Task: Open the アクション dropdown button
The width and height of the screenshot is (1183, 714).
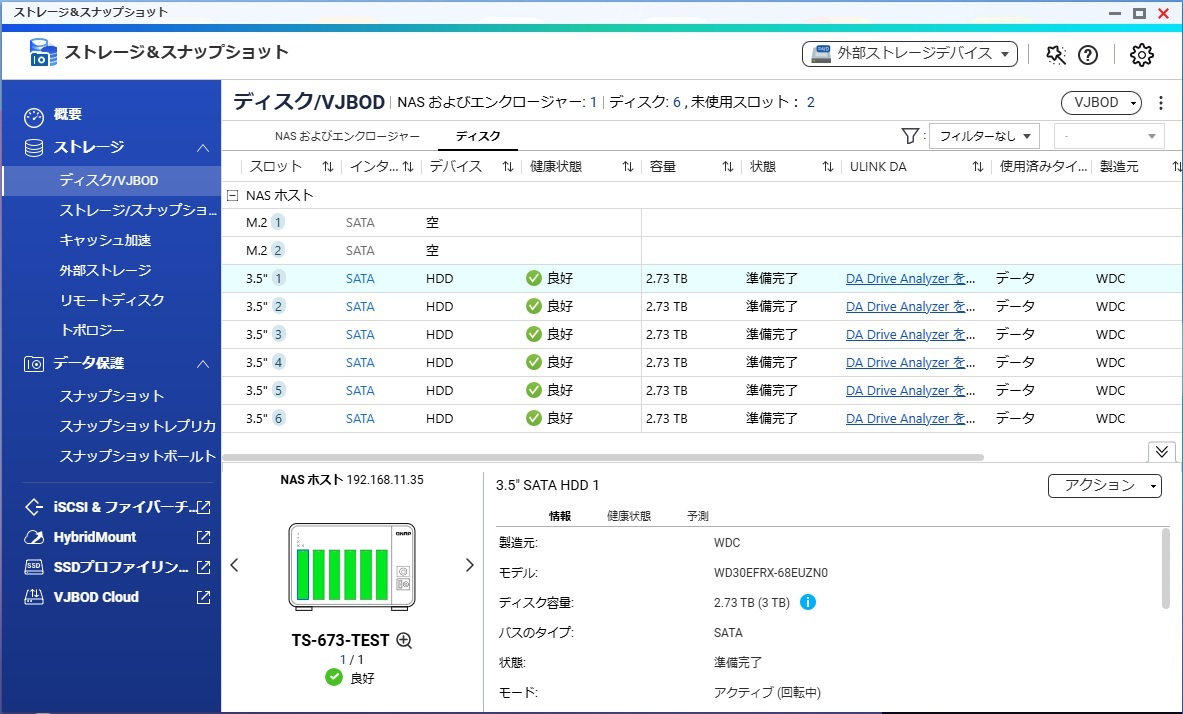Action: pos(1105,485)
